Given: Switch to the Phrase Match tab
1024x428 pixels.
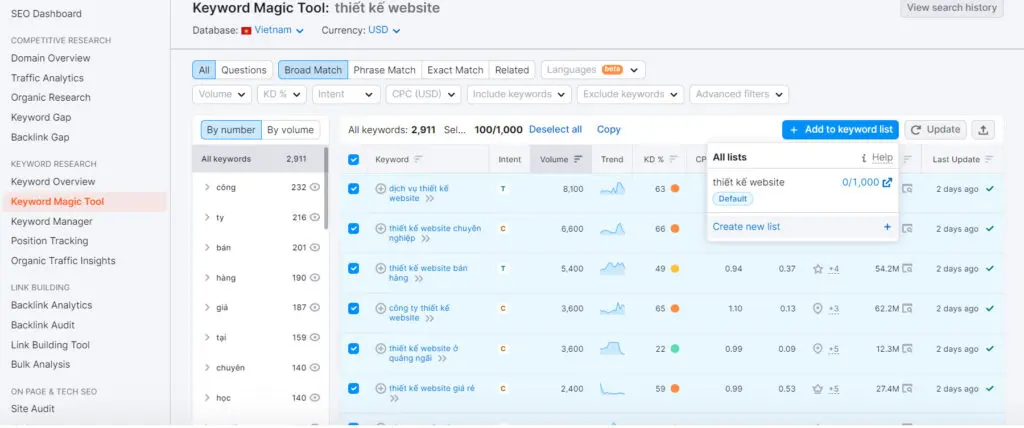Looking at the screenshot, I should point(384,70).
